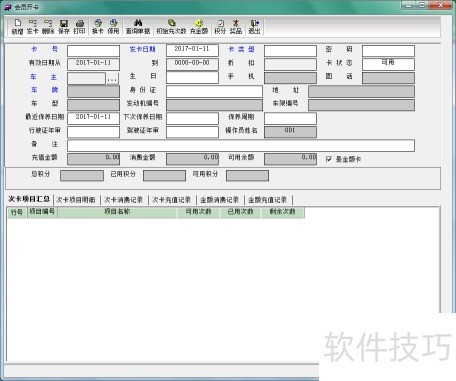Image resolution: width=456 pixels, height=381 pixels.
Task: Click the 发卡 (Issue card) toolbar icon
Action: click(32, 27)
